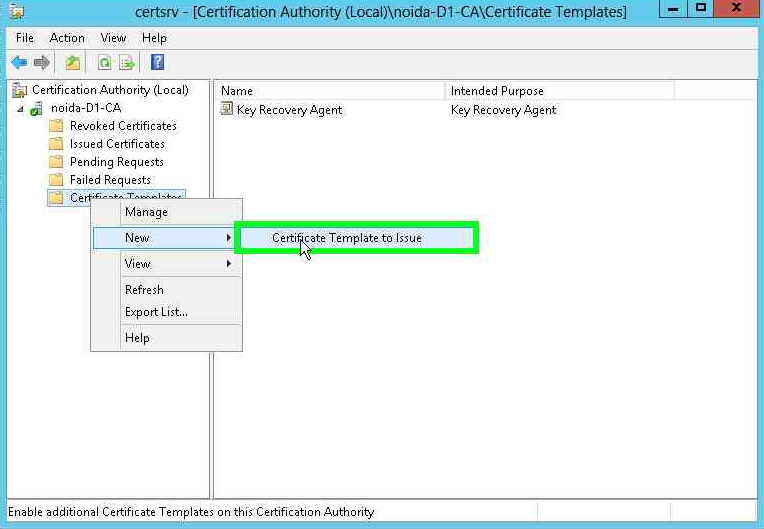The image size is (764, 529).
Task: Open the File menu
Action: [24, 38]
